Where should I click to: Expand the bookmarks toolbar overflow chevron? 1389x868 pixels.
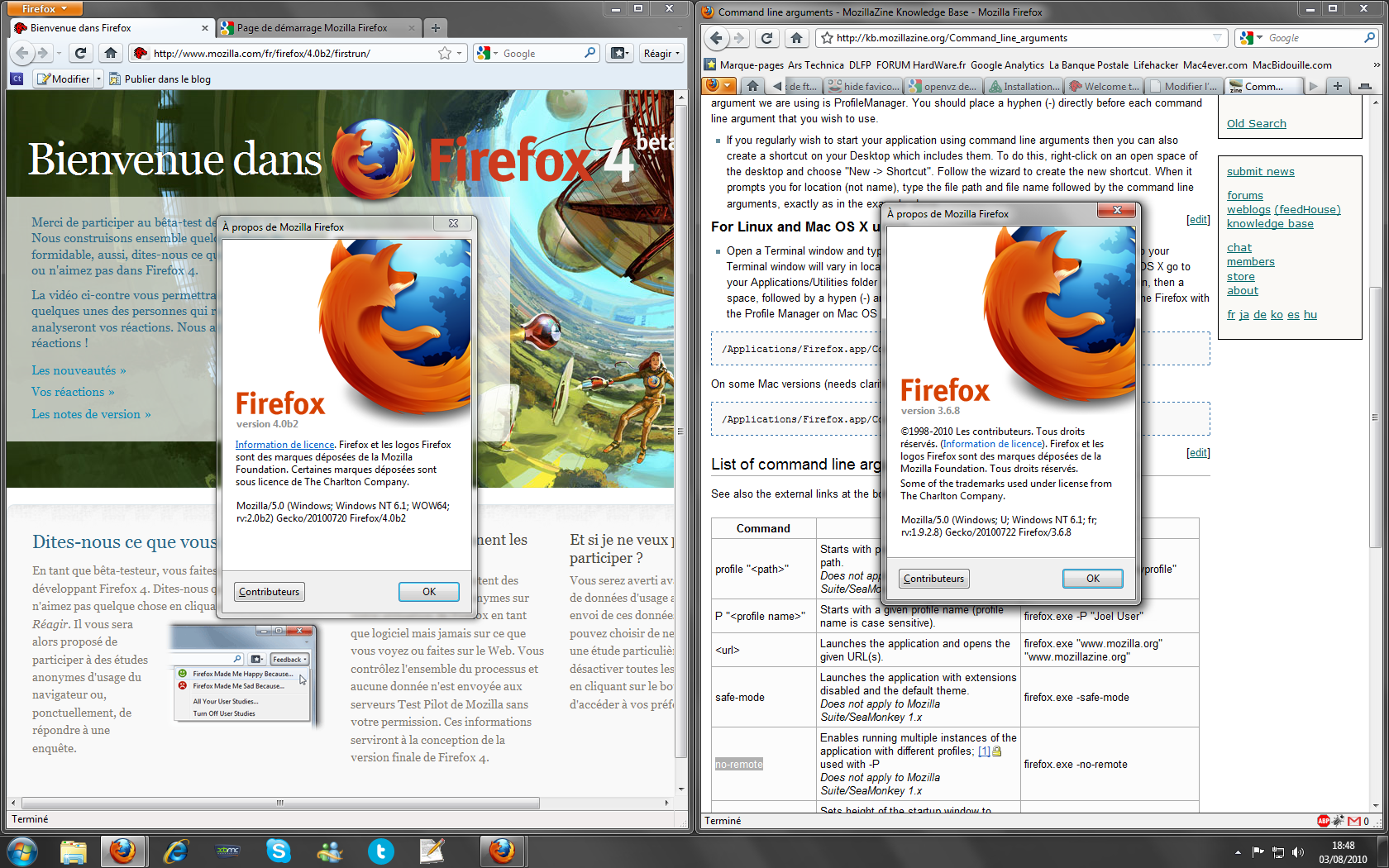1377,64
